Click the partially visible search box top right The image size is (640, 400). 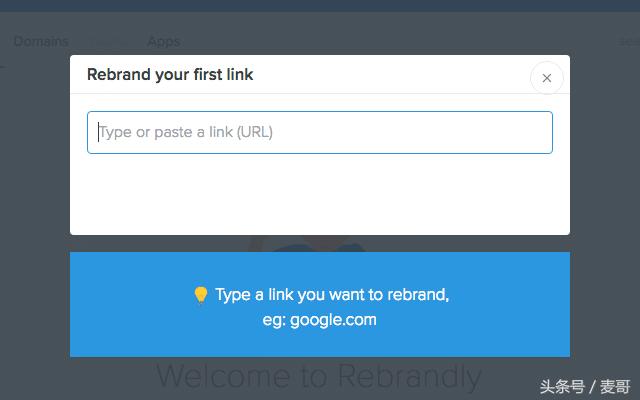[x=628, y=41]
